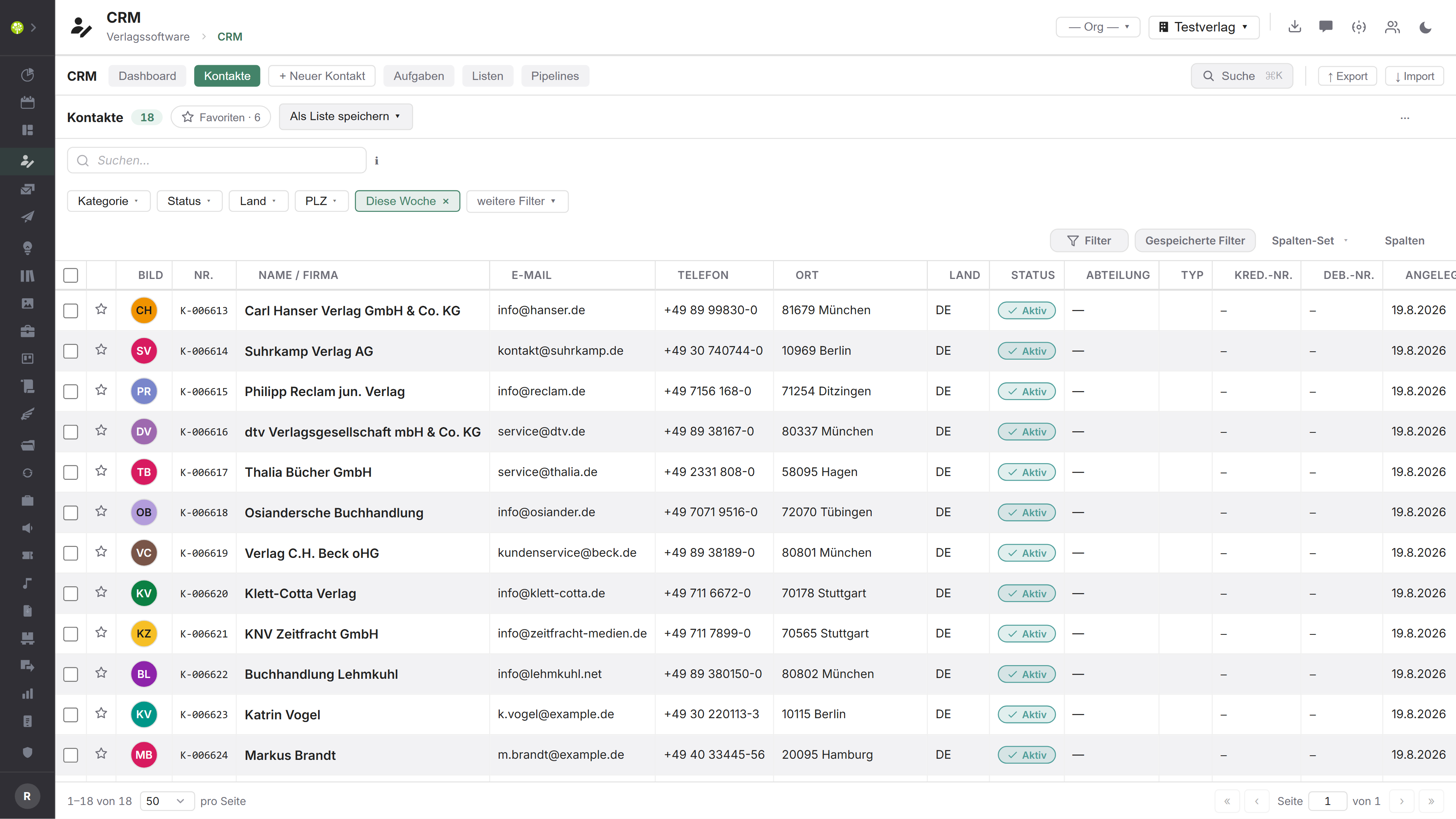The width and height of the screenshot is (1456, 819).
Task: Click the Import button
Action: pyautogui.click(x=1414, y=76)
